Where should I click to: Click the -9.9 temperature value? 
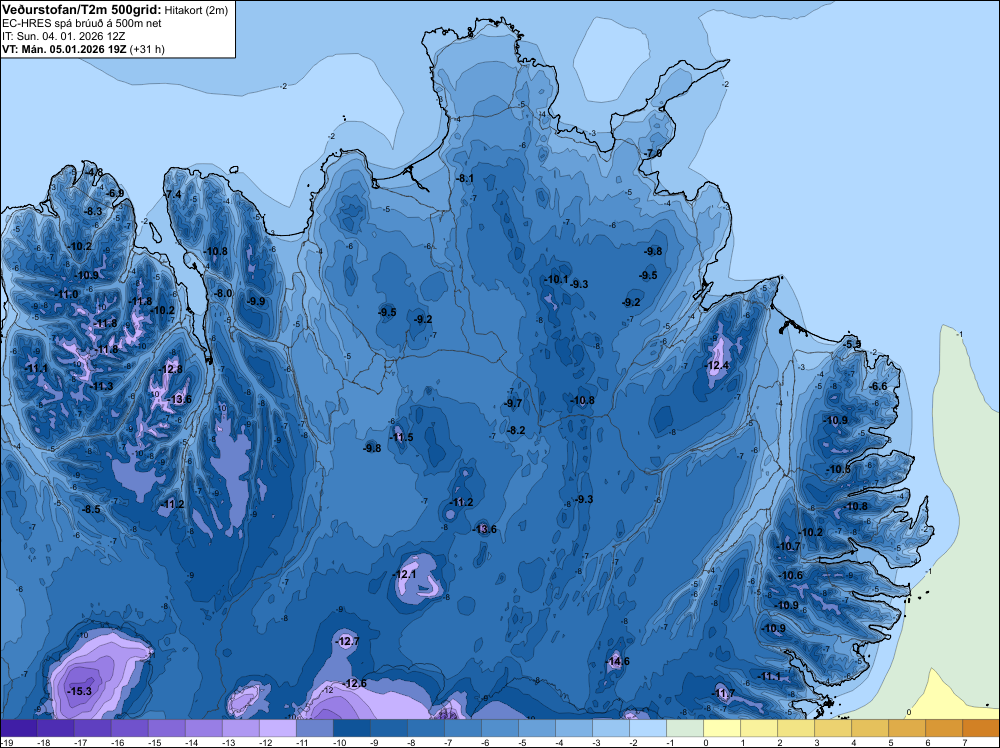256,301
